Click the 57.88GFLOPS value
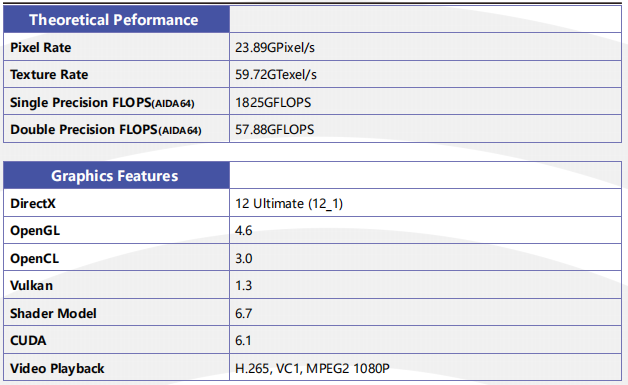Screen dimensions: 628x385 coord(274,129)
